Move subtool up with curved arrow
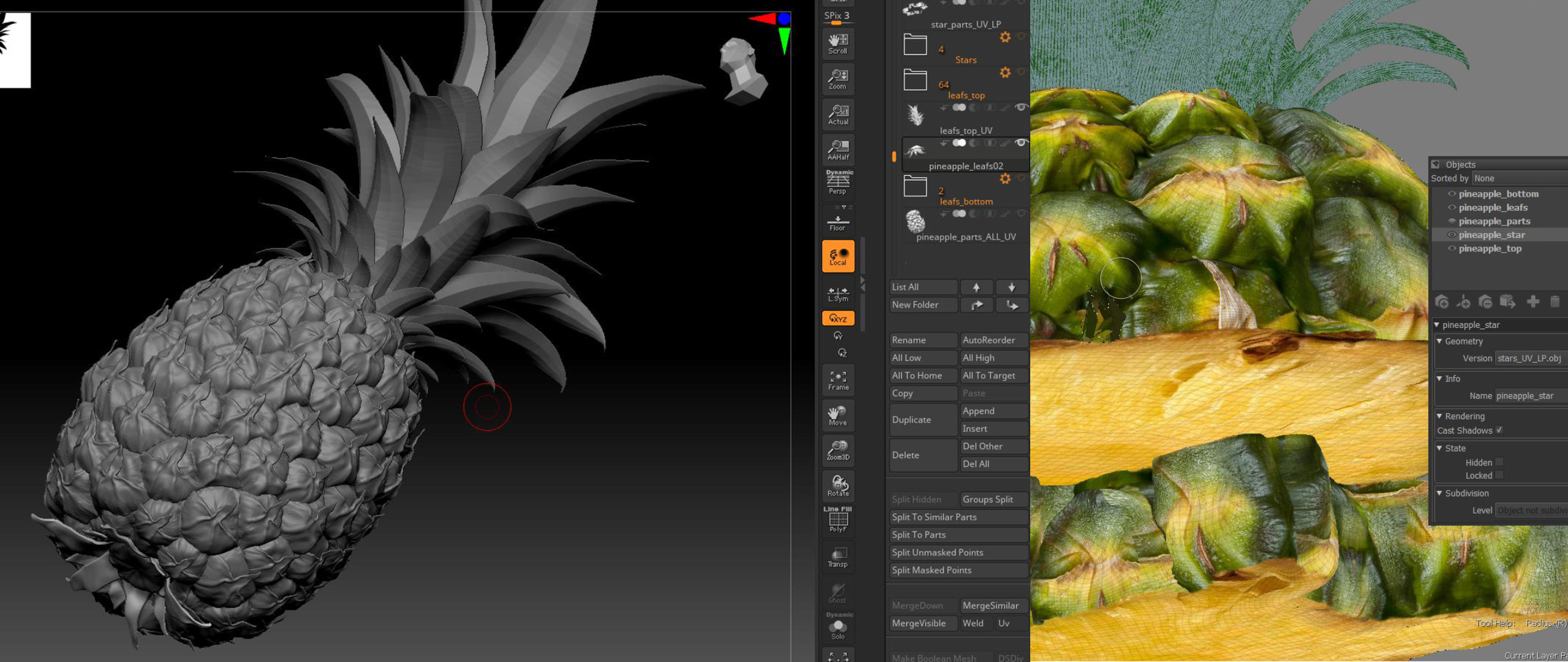The width and height of the screenshot is (1568, 662). click(x=976, y=305)
